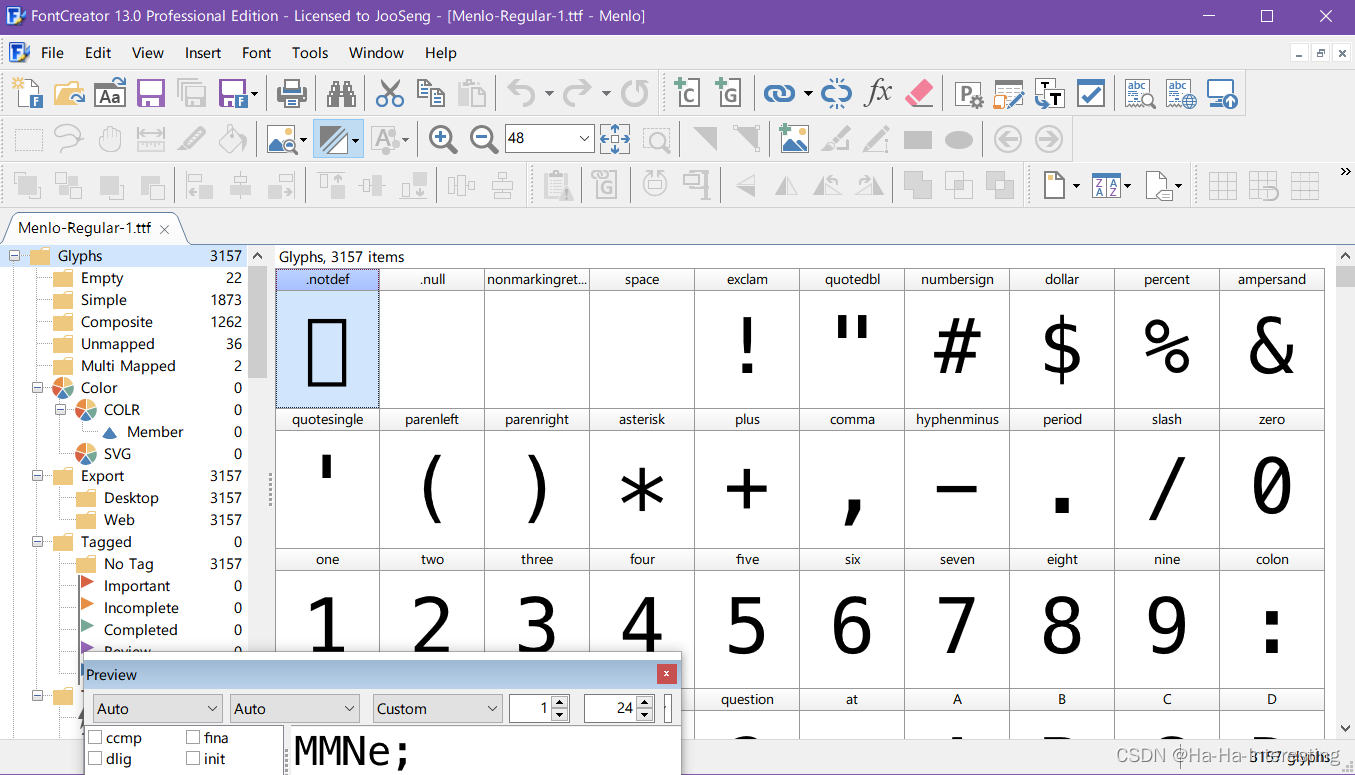Show hidden toolbar items via the chevron
This screenshot has width=1355, height=775.
1345,172
